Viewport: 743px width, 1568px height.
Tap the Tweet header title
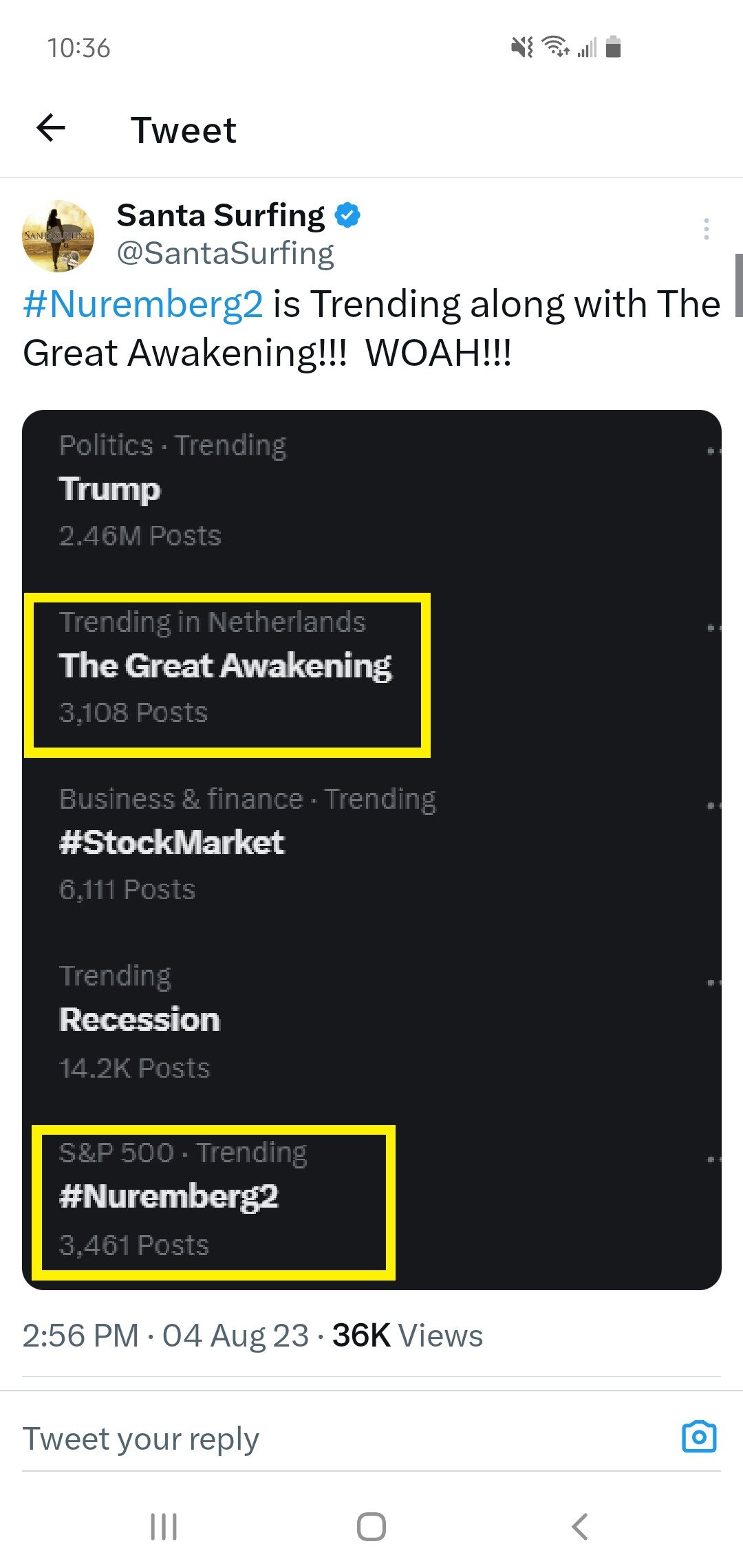tap(184, 130)
